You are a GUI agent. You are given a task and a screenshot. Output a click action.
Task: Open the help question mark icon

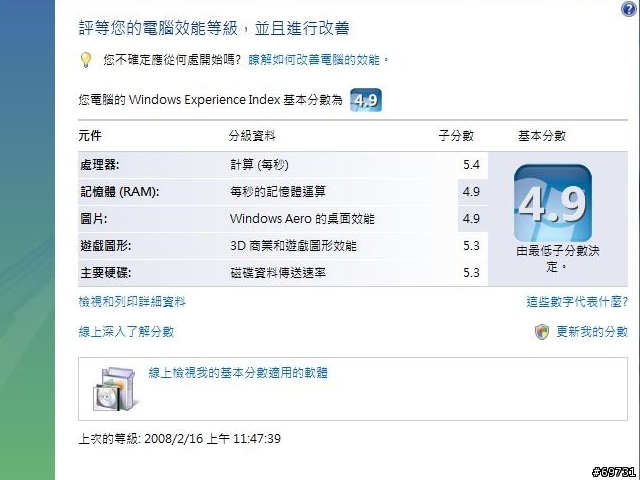coord(629,9)
